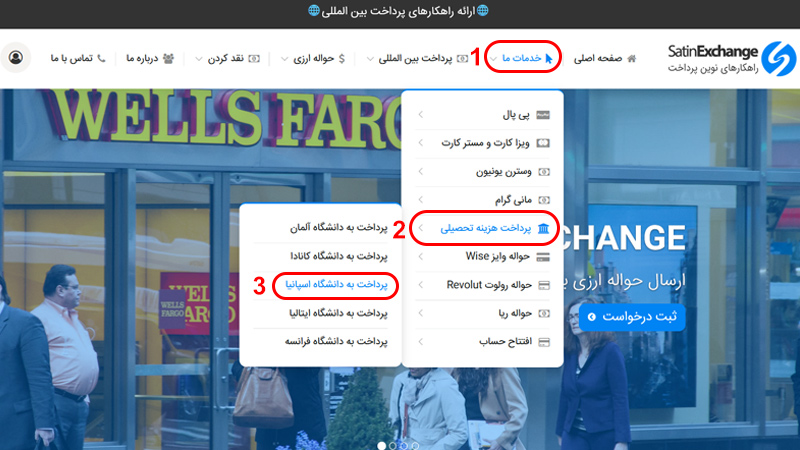Click the dollar icon beside حواله ارزی

click(x=342, y=58)
